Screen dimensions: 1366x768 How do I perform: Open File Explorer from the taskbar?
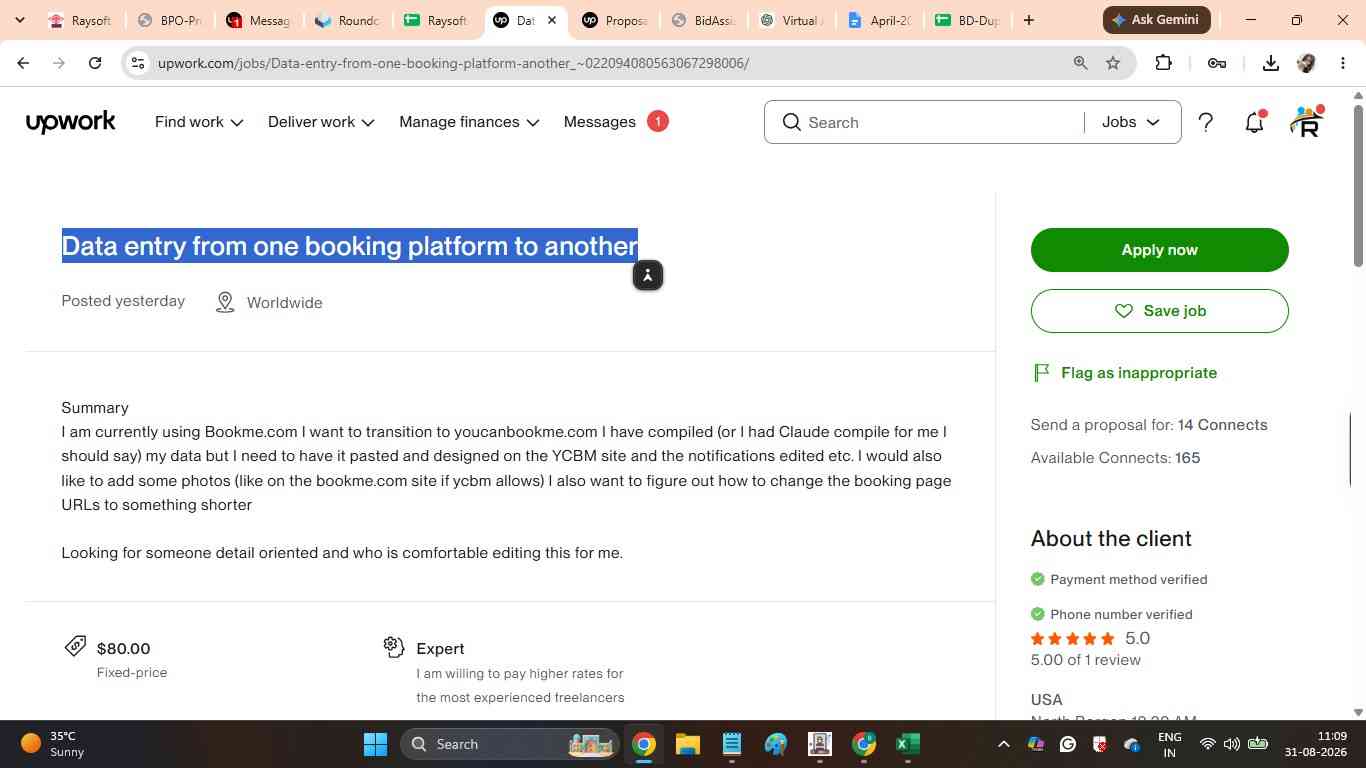tap(688, 744)
